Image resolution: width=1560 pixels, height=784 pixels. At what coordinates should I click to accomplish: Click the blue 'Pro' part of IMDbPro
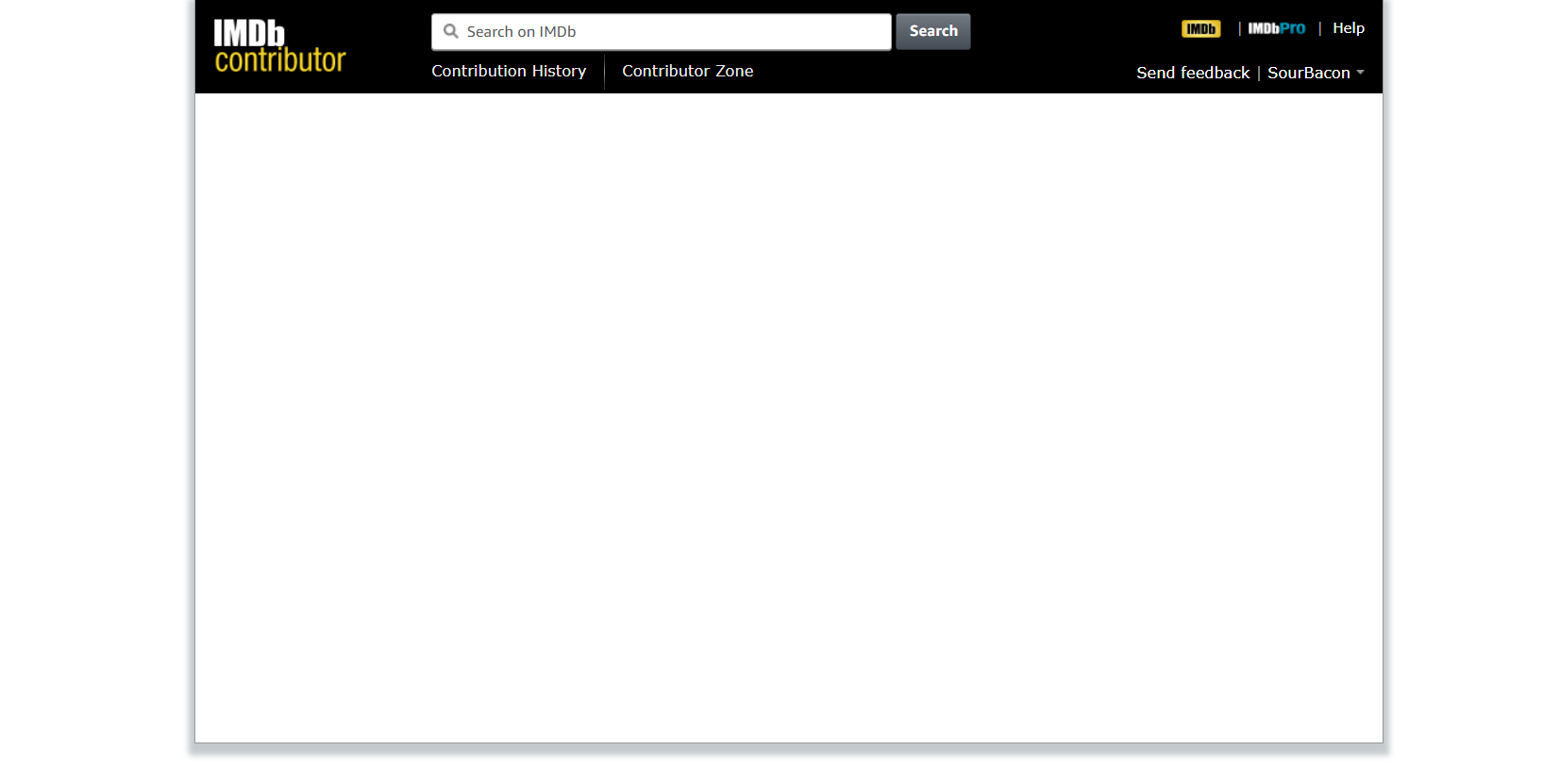[1293, 29]
